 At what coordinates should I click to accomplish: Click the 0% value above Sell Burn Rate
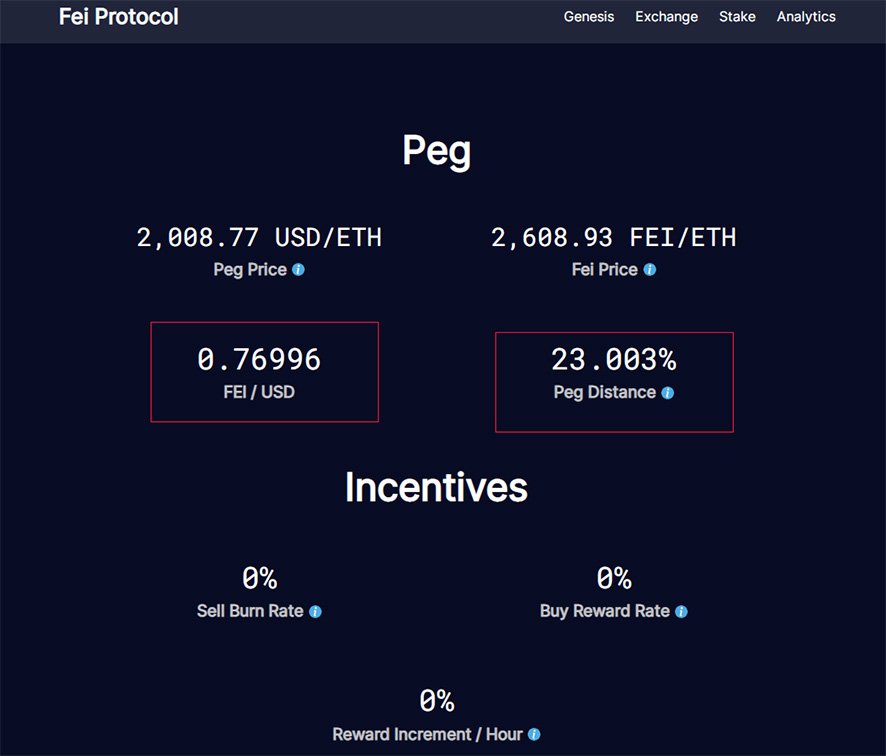pyautogui.click(x=259, y=578)
